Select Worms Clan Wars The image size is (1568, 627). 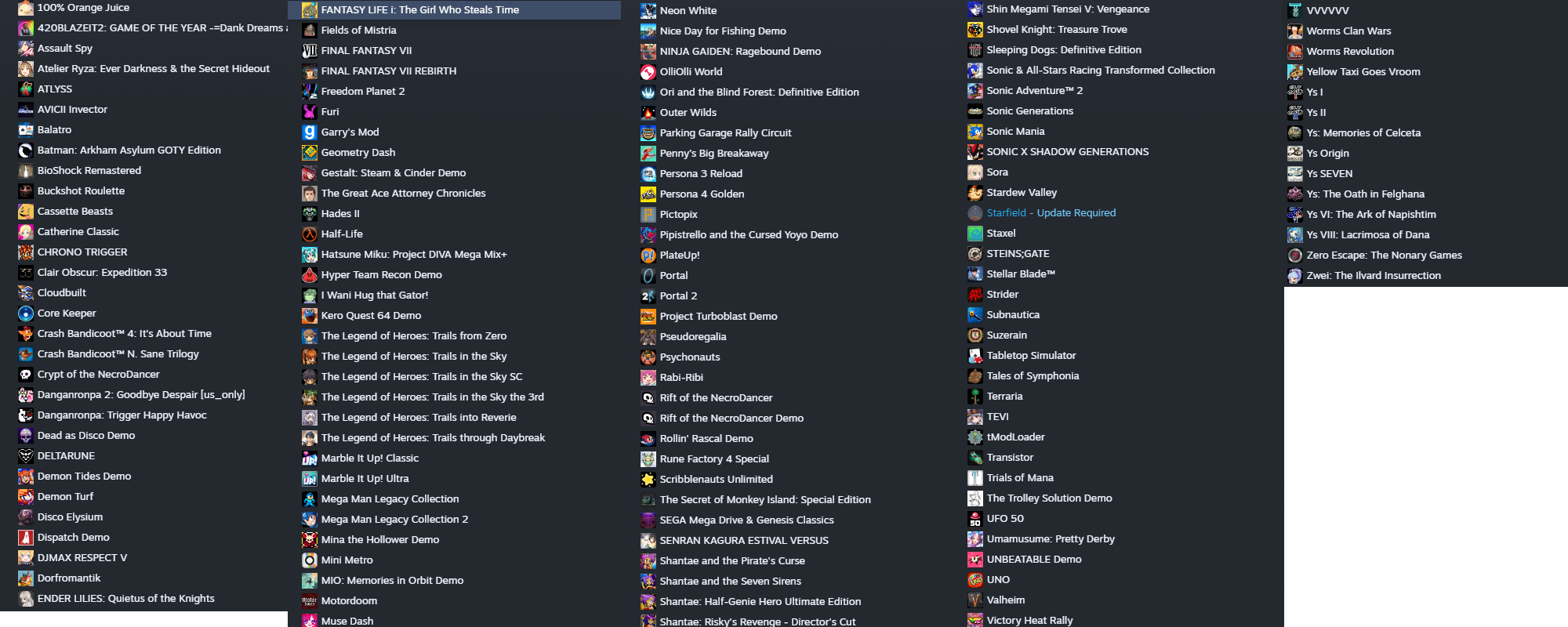(1348, 31)
